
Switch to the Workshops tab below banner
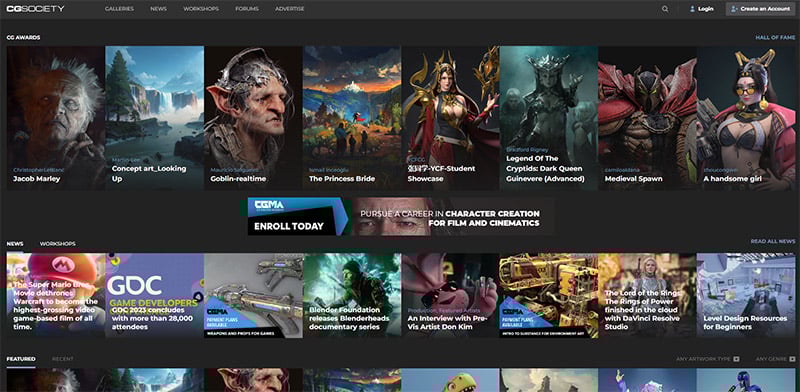point(58,243)
